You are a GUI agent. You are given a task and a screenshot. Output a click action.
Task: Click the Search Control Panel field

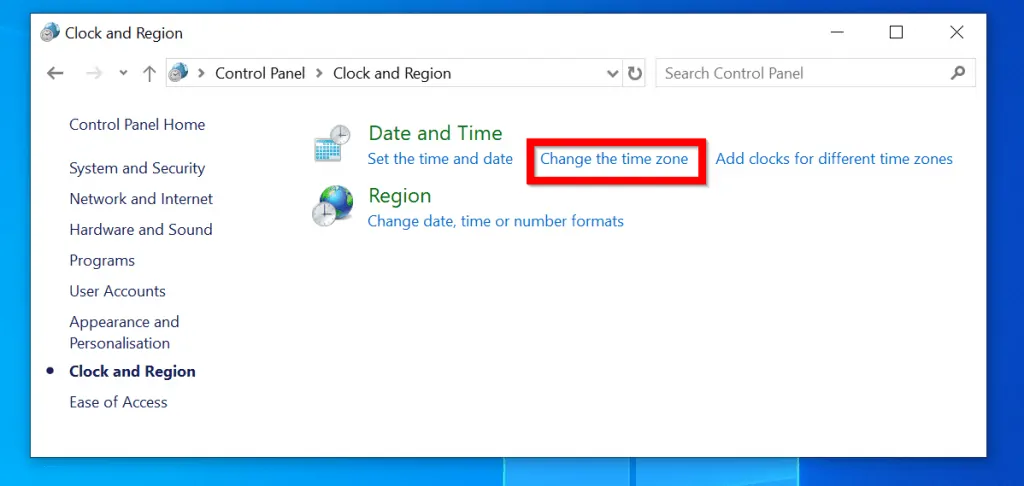click(x=803, y=73)
